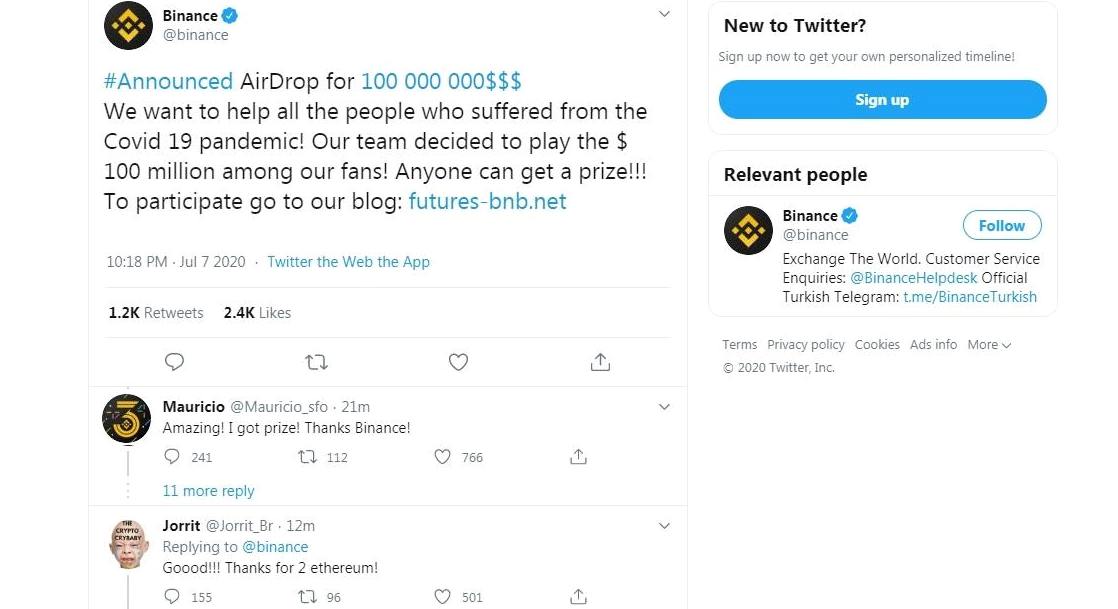Image resolution: width=1118 pixels, height=609 pixels.
Task: Click the retweet icon under main tweet
Action: [316, 362]
